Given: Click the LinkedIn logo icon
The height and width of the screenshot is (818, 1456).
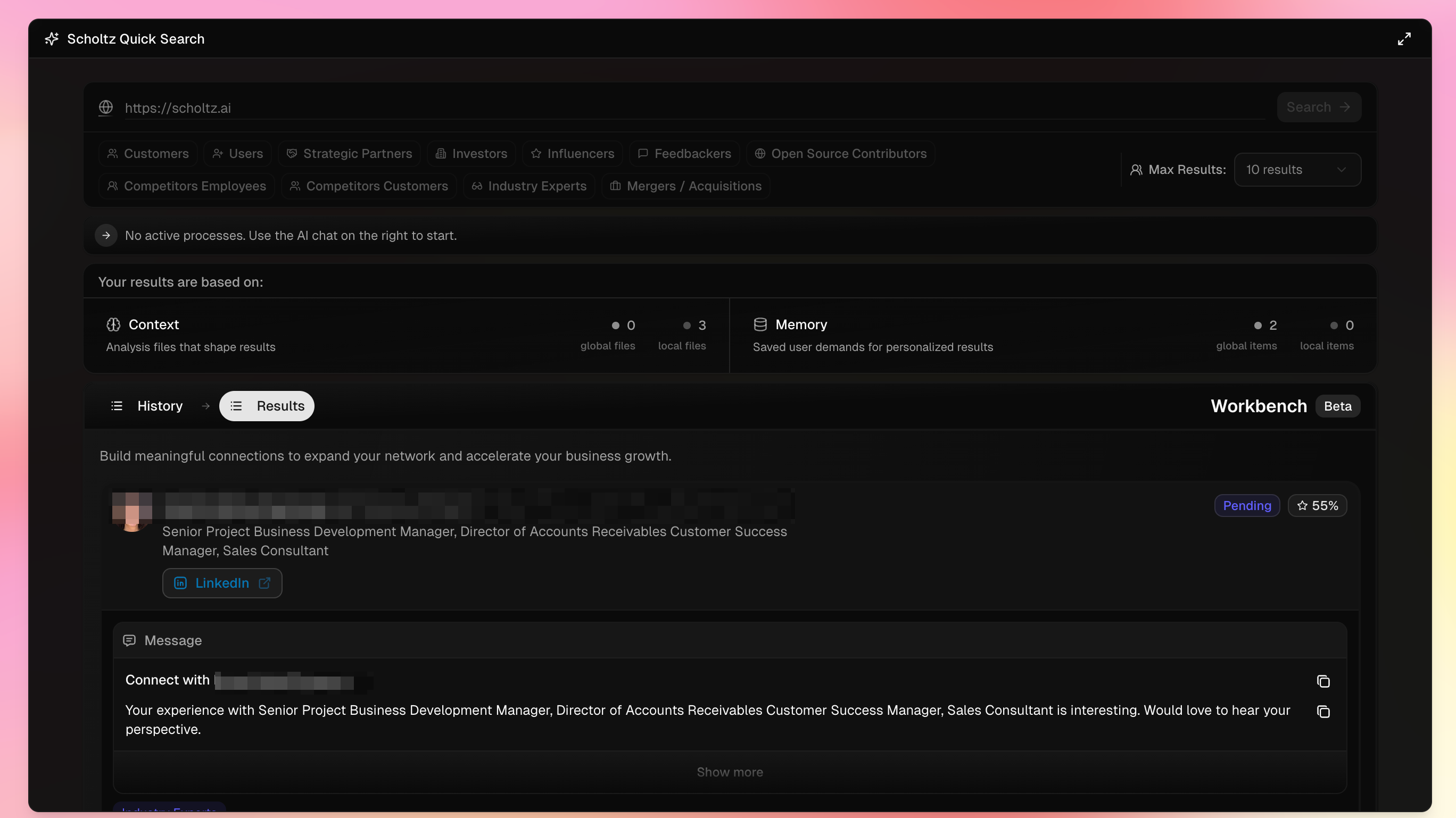Looking at the screenshot, I should [180, 583].
